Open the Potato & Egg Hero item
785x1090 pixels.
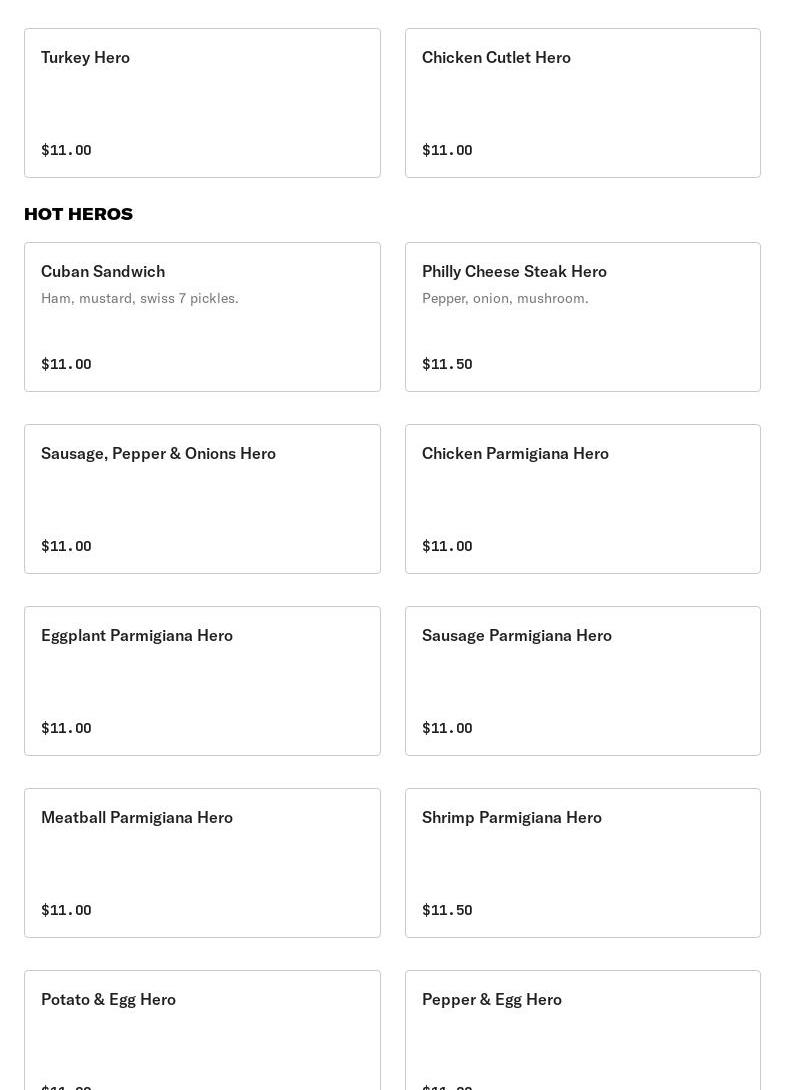[202, 1030]
